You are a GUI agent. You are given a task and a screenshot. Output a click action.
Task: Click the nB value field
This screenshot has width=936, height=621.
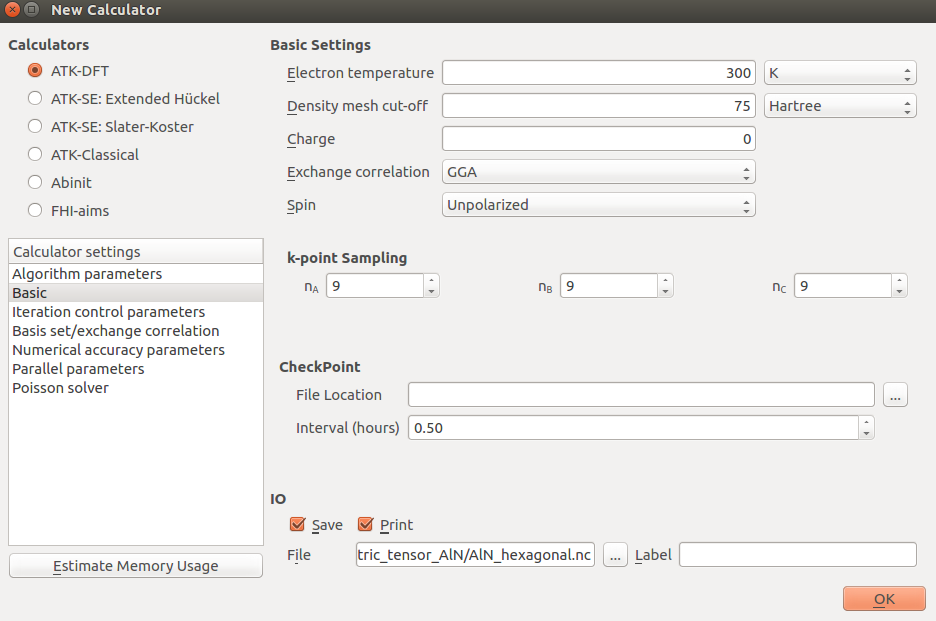tap(609, 285)
